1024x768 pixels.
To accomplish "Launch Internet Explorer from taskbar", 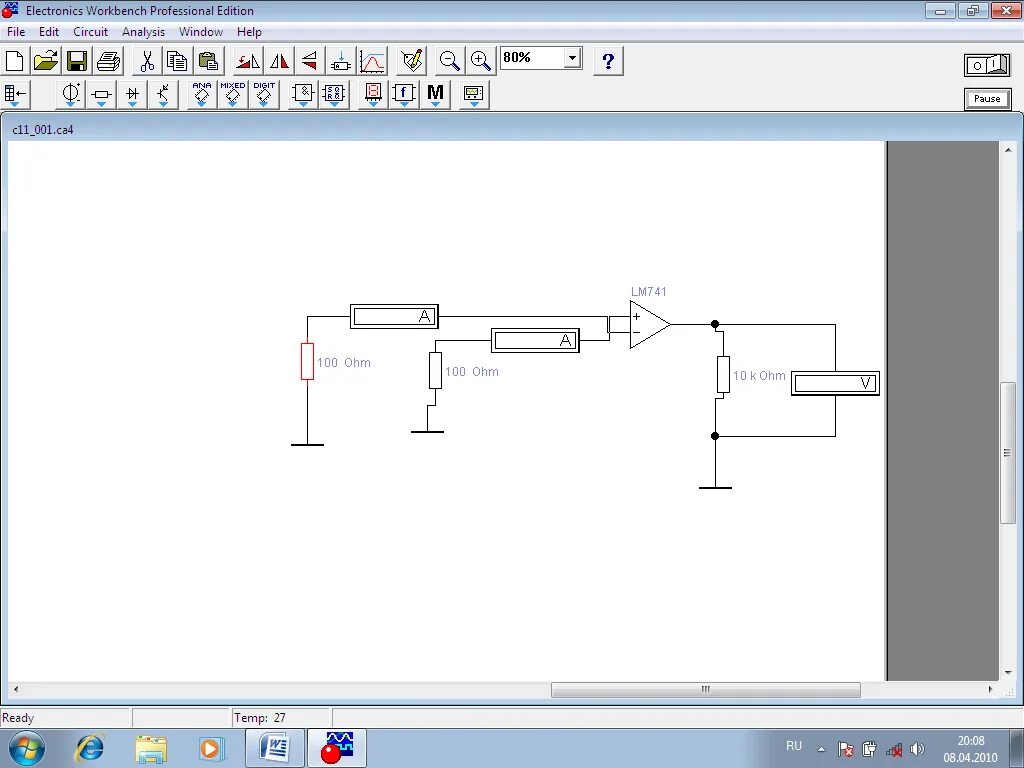I will [89, 748].
